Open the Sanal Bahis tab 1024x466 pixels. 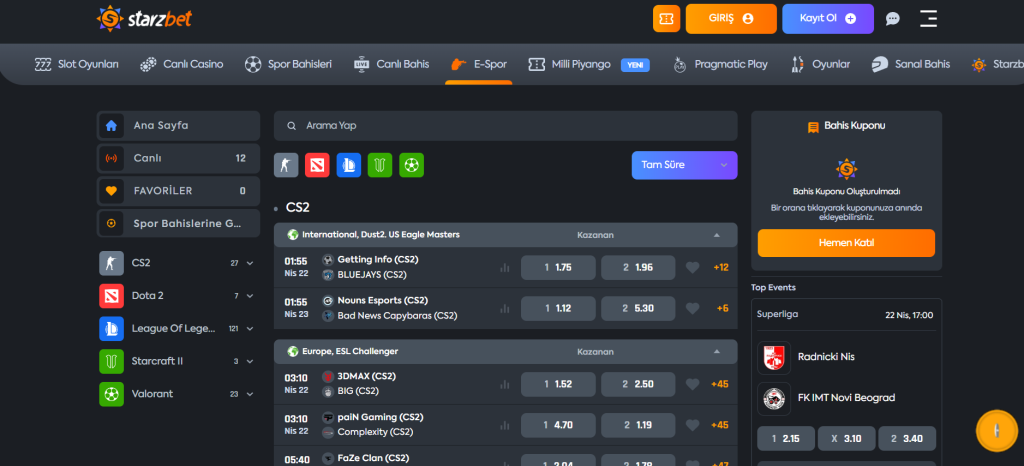pyautogui.click(x=911, y=64)
